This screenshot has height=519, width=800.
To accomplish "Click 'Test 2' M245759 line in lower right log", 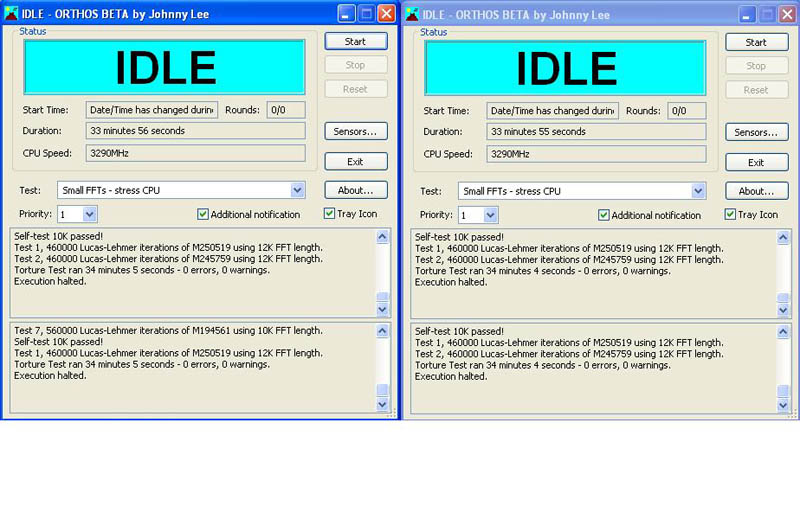I will [x=569, y=354].
